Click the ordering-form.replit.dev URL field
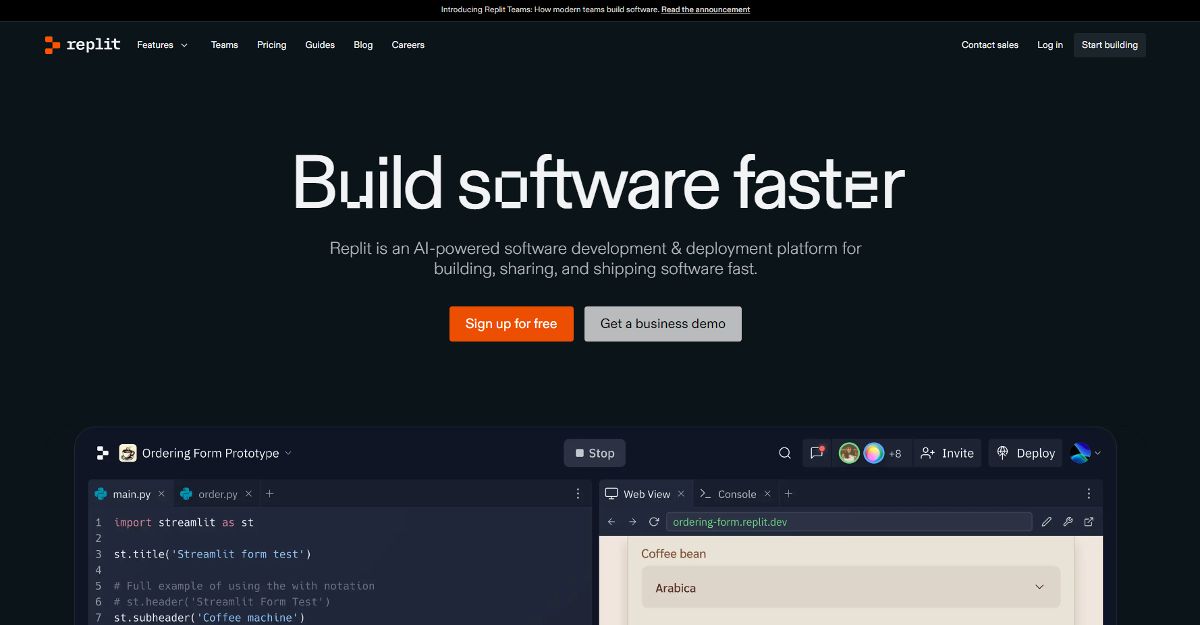Screen dimensions: 1200x625 coord(848,522)
